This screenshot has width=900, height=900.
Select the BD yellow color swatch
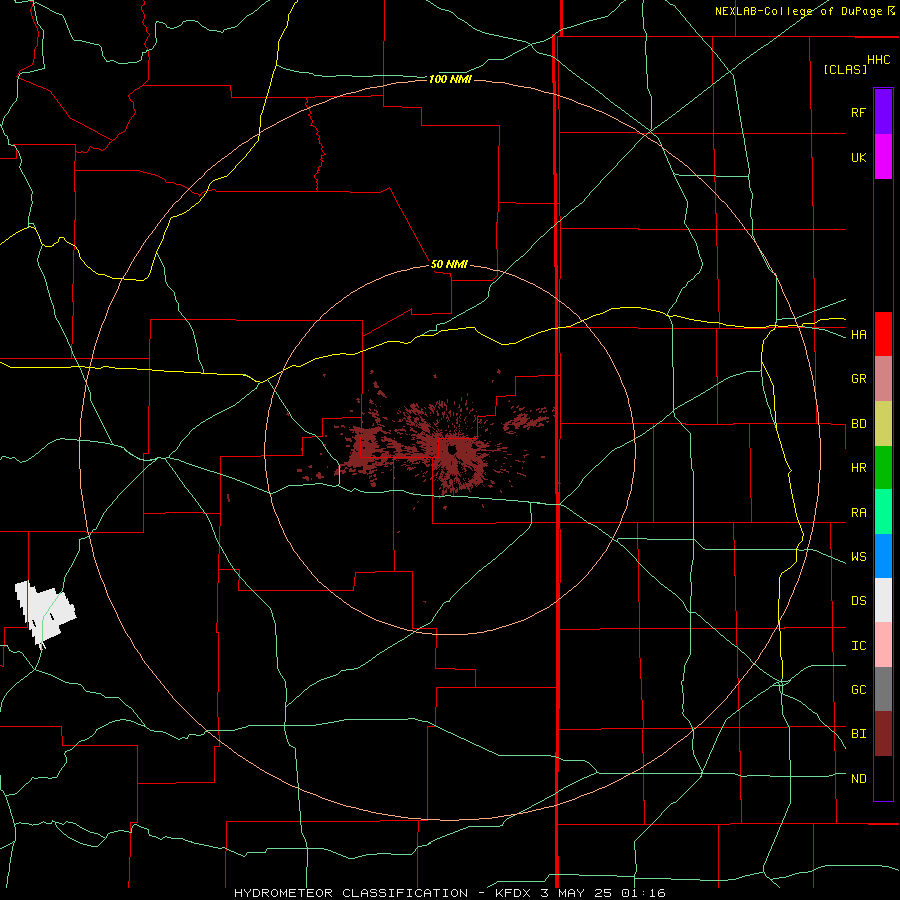click(x=883, y=424)
